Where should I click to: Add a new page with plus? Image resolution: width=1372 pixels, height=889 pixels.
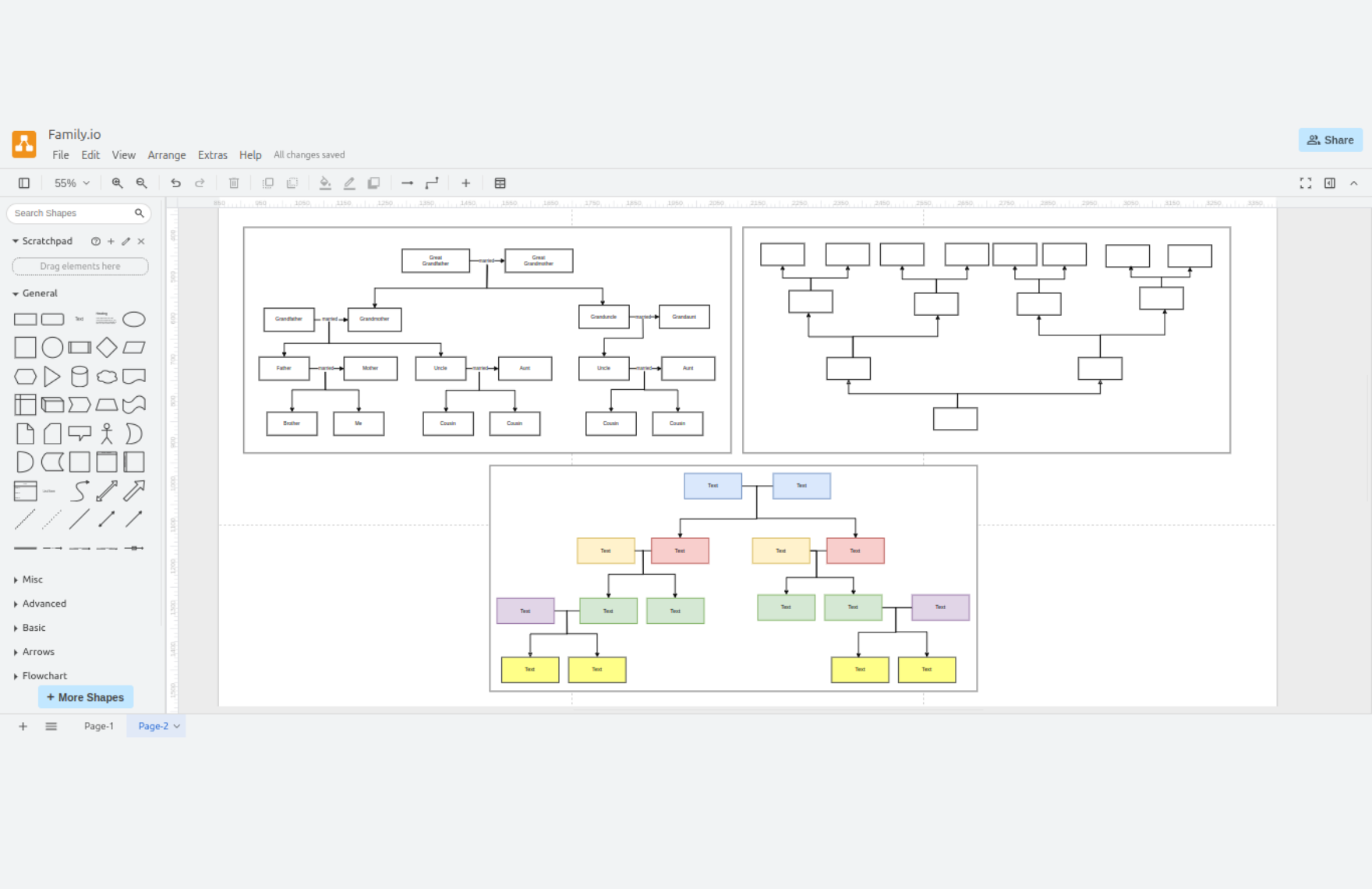[23, 726]
